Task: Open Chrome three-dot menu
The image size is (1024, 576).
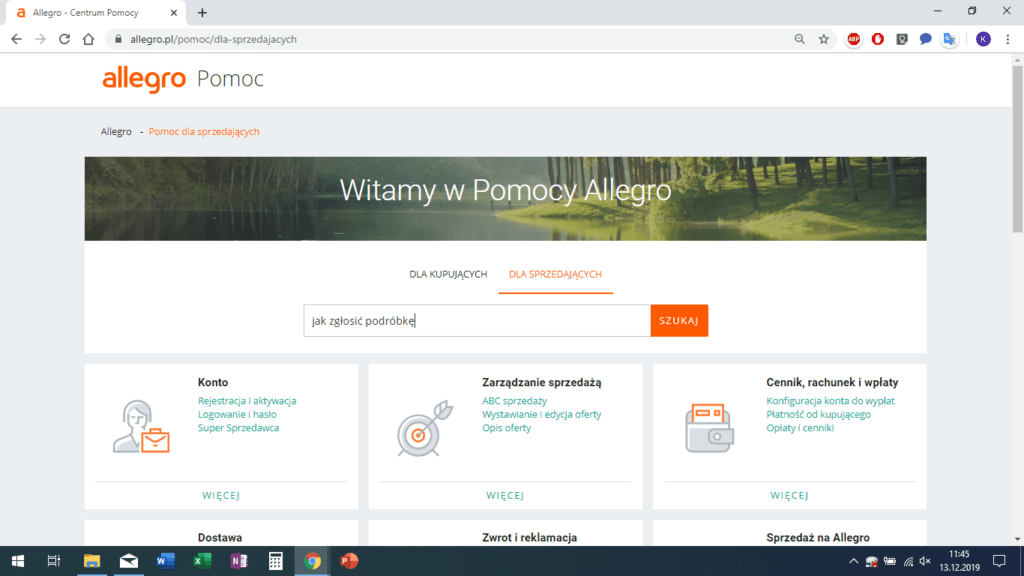Action: [1008, 39]
